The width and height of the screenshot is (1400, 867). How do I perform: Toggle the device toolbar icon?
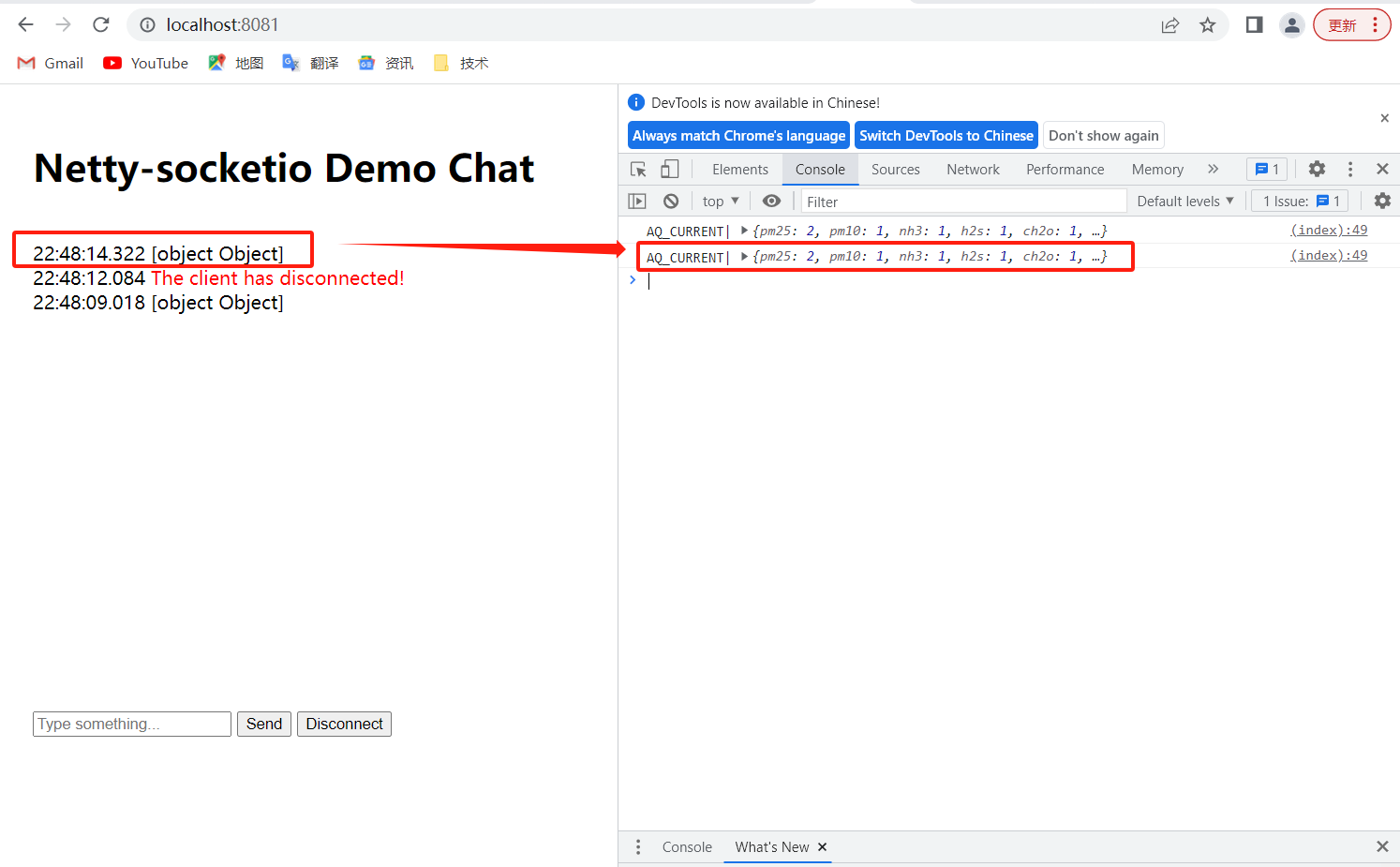669,169
